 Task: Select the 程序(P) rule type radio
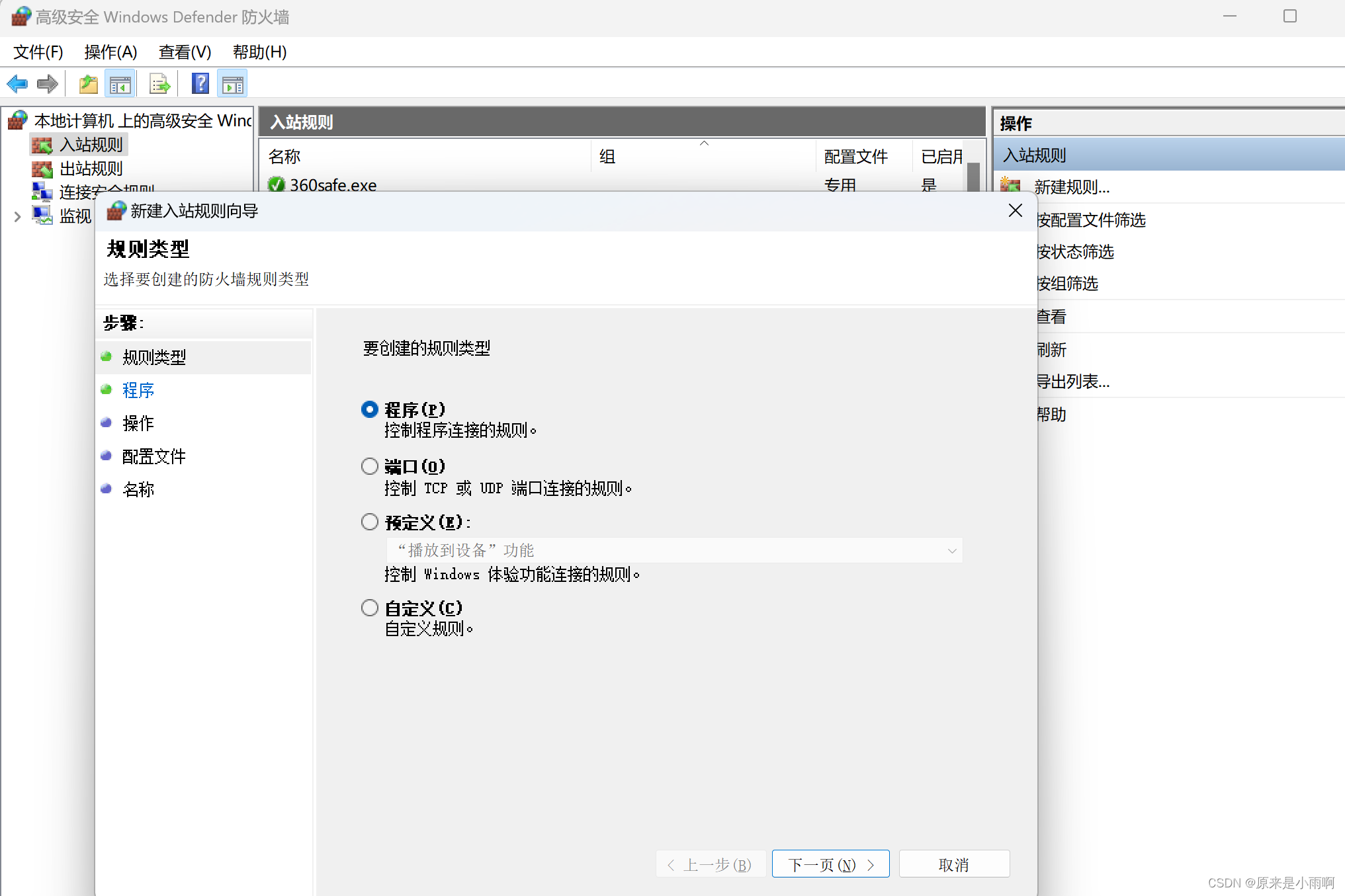pyautogui.click(x=370, y=409)
